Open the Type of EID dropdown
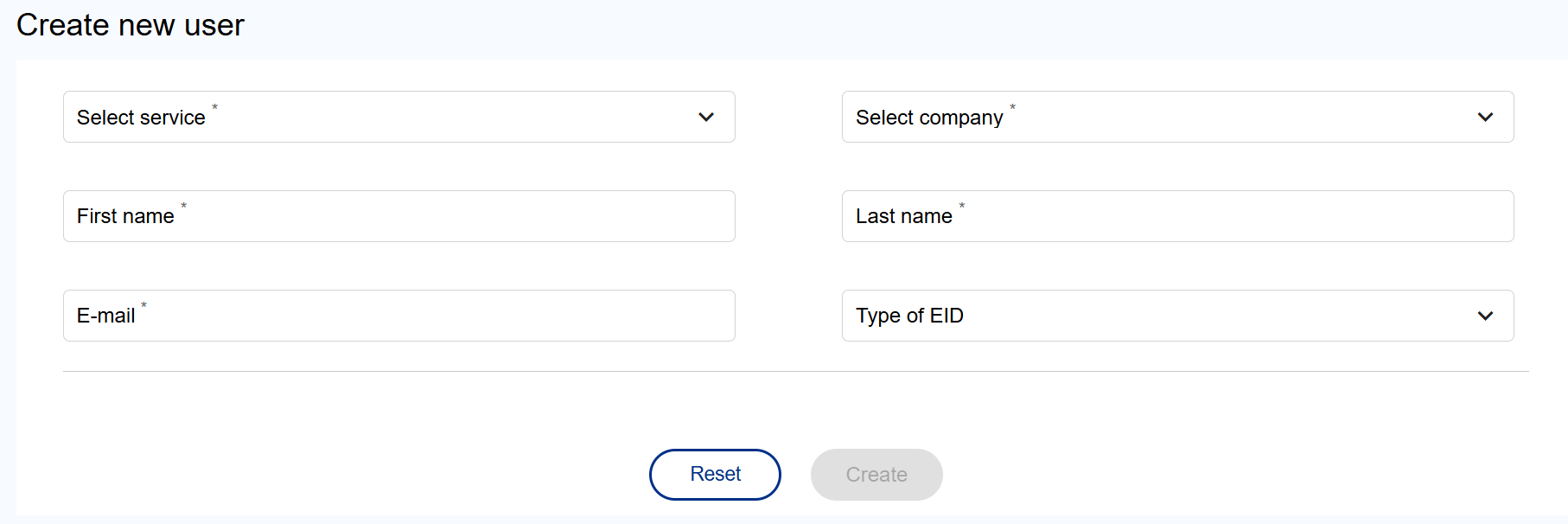This screenshot has width=1568, height=524. pyautogui.click(x=1177, y=316)
